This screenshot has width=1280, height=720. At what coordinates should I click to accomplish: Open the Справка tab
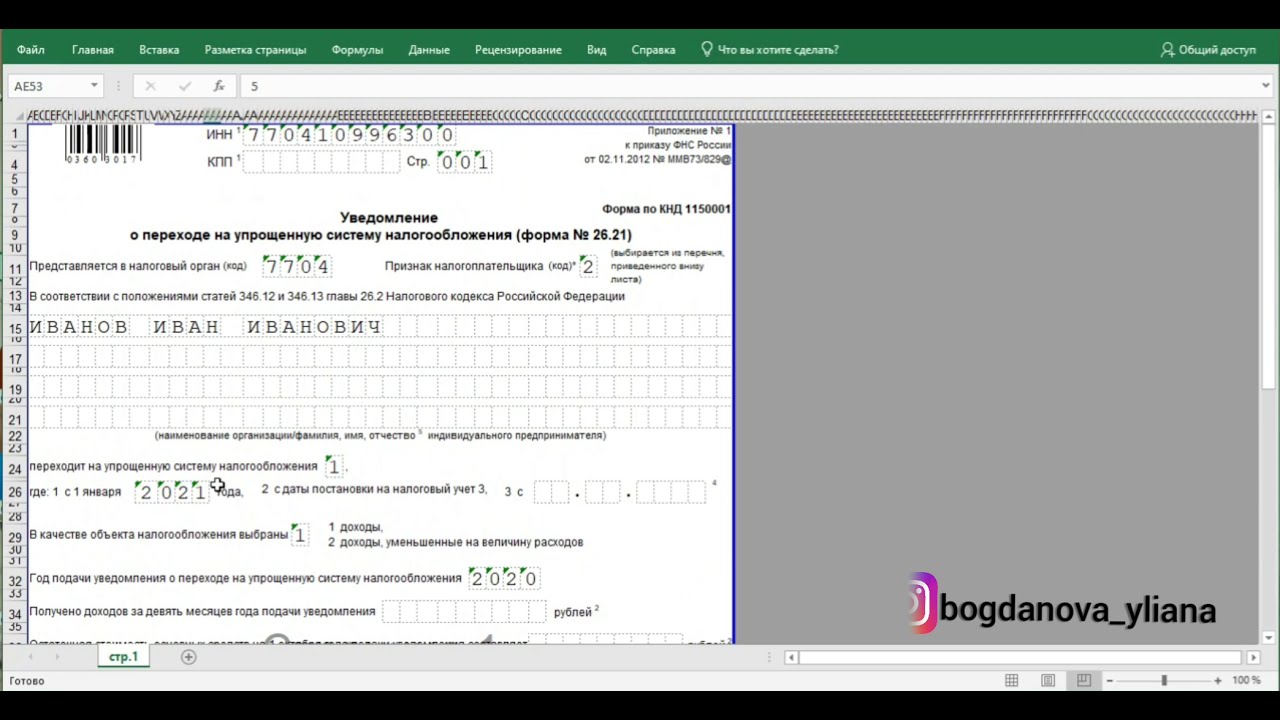[x=653, y=49]
